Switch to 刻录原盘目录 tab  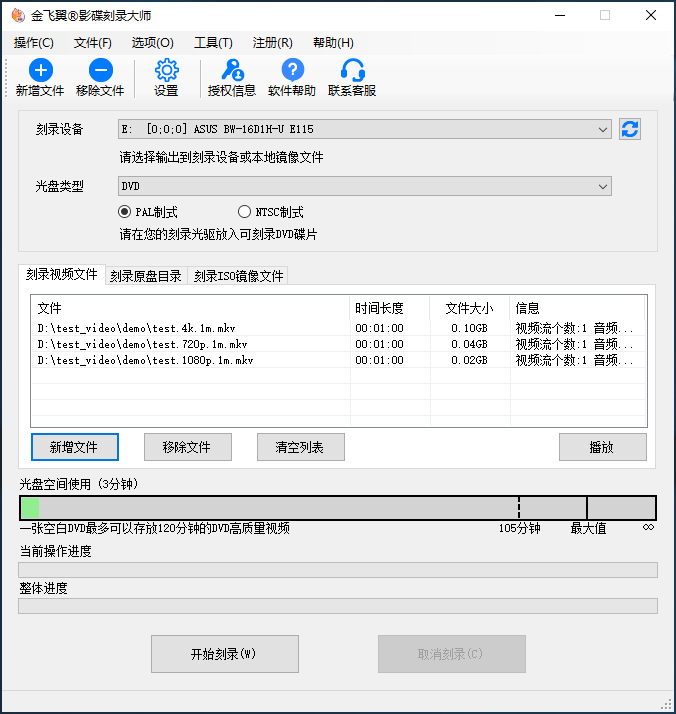coord(146,276)
